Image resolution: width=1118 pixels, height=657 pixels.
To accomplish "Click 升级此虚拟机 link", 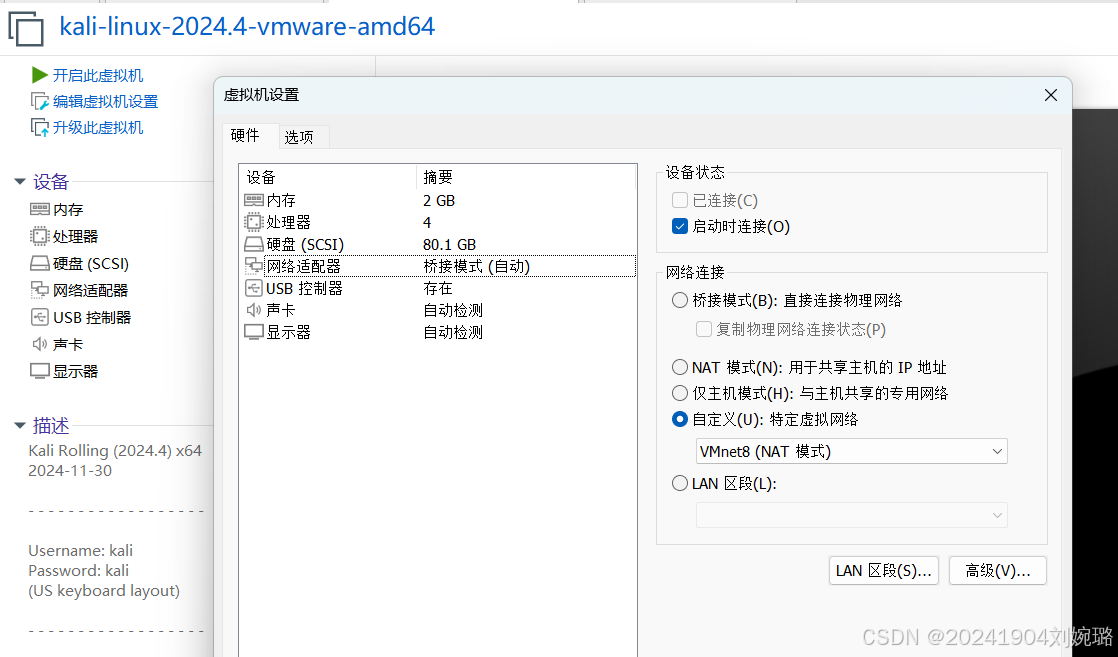I will coord(98,128).
